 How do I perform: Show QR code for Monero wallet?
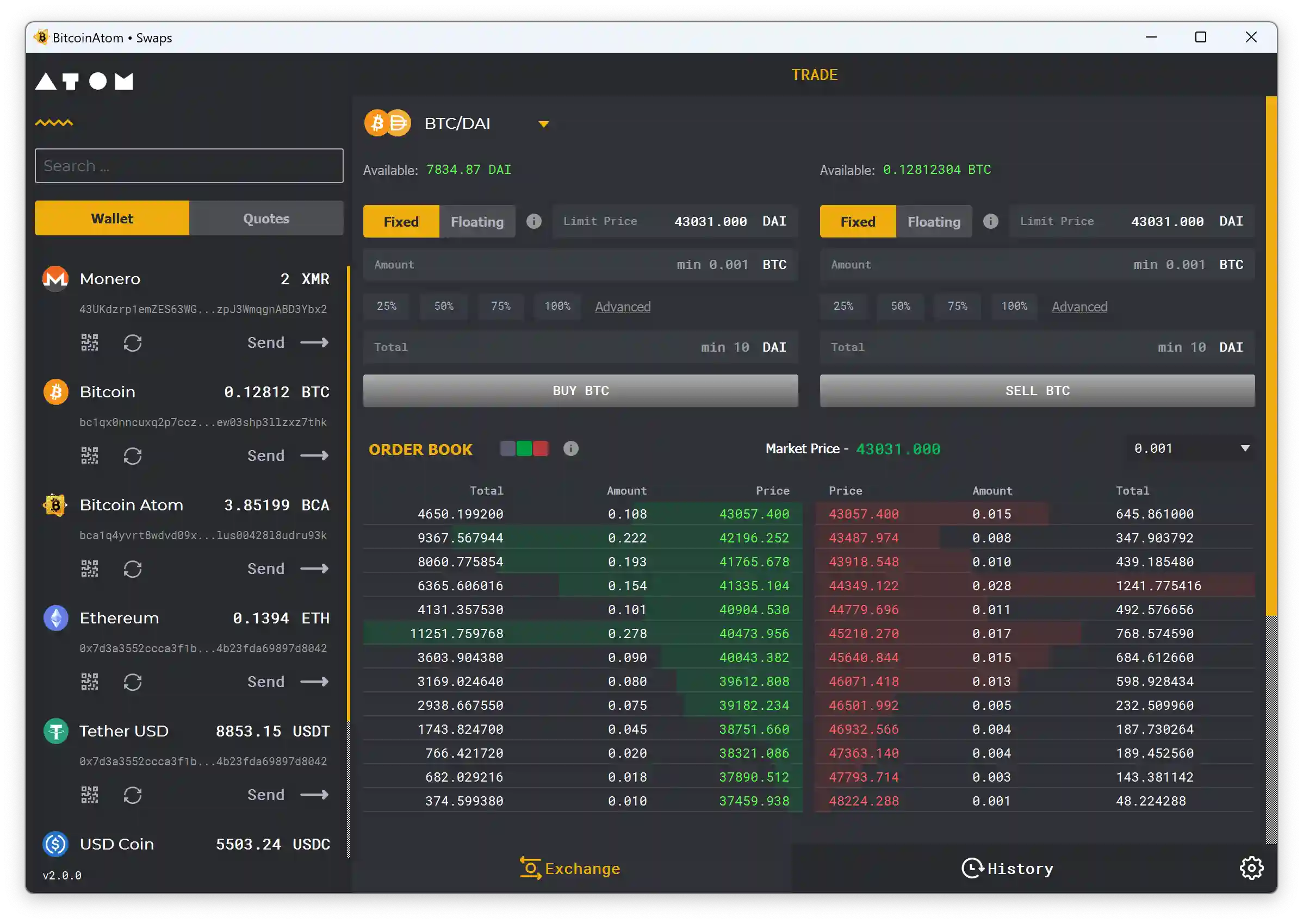tap(89, 342)
